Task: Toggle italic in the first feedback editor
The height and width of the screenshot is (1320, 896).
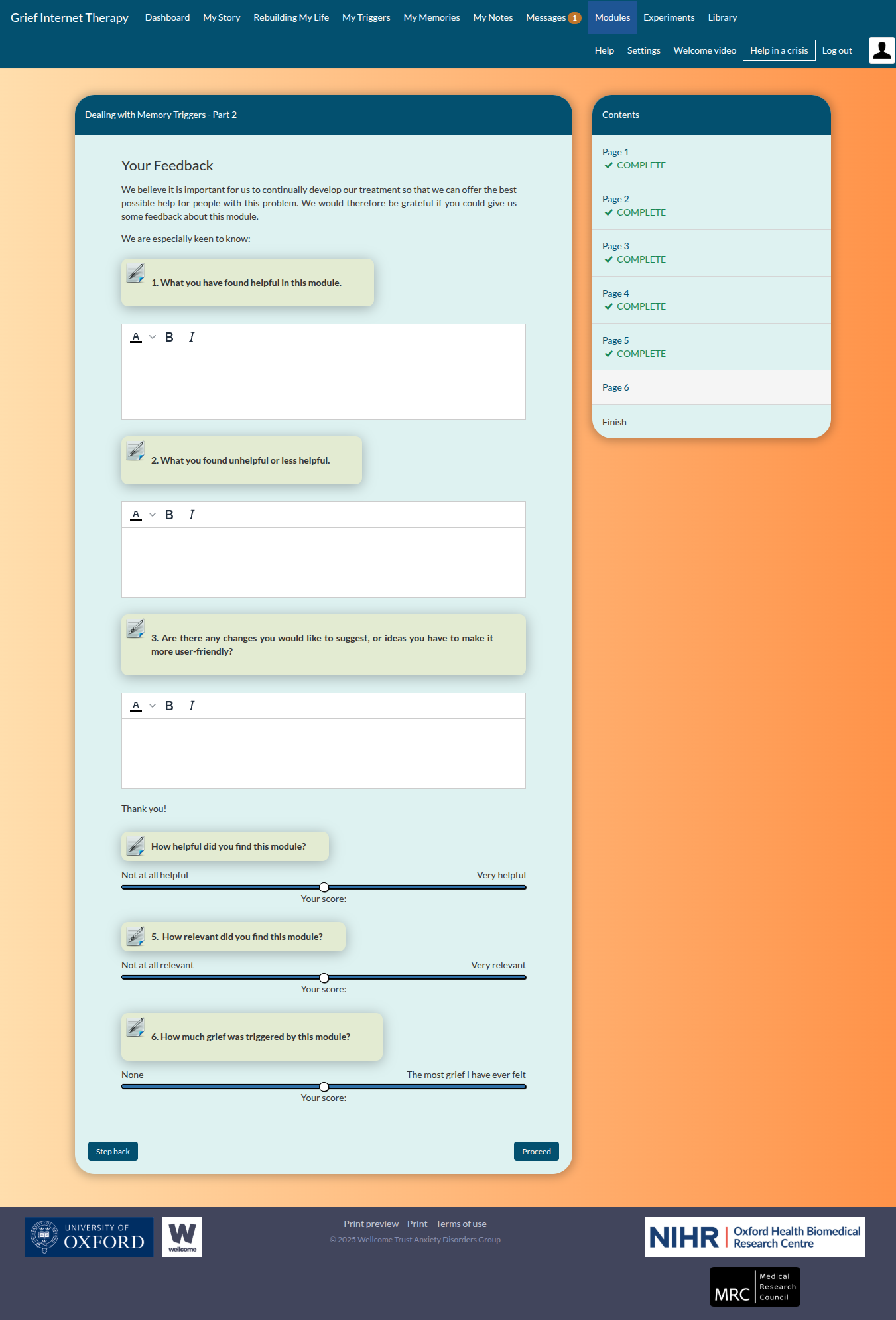Action: point(192,337)
